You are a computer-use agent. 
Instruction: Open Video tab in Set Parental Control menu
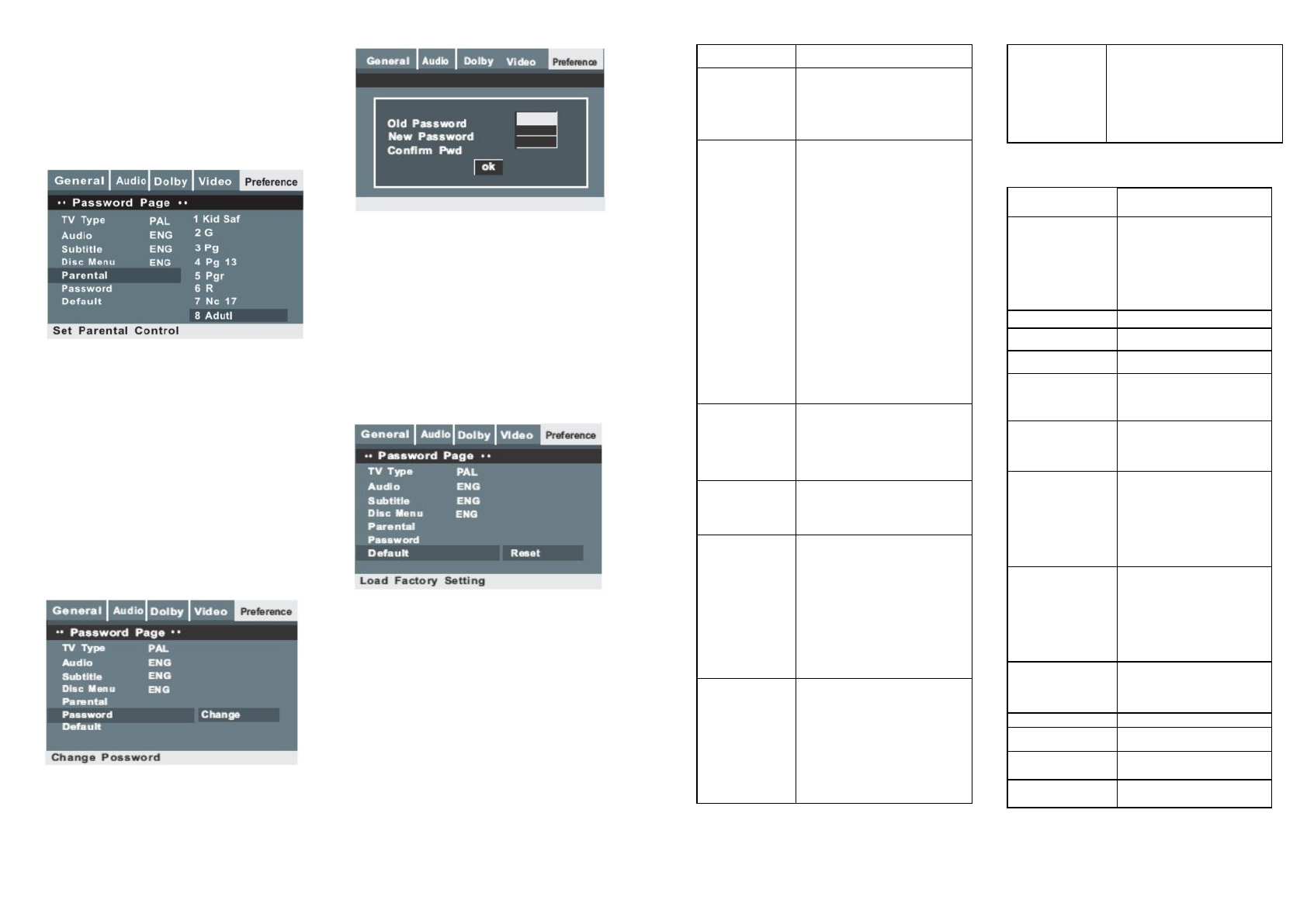point(215,182)
